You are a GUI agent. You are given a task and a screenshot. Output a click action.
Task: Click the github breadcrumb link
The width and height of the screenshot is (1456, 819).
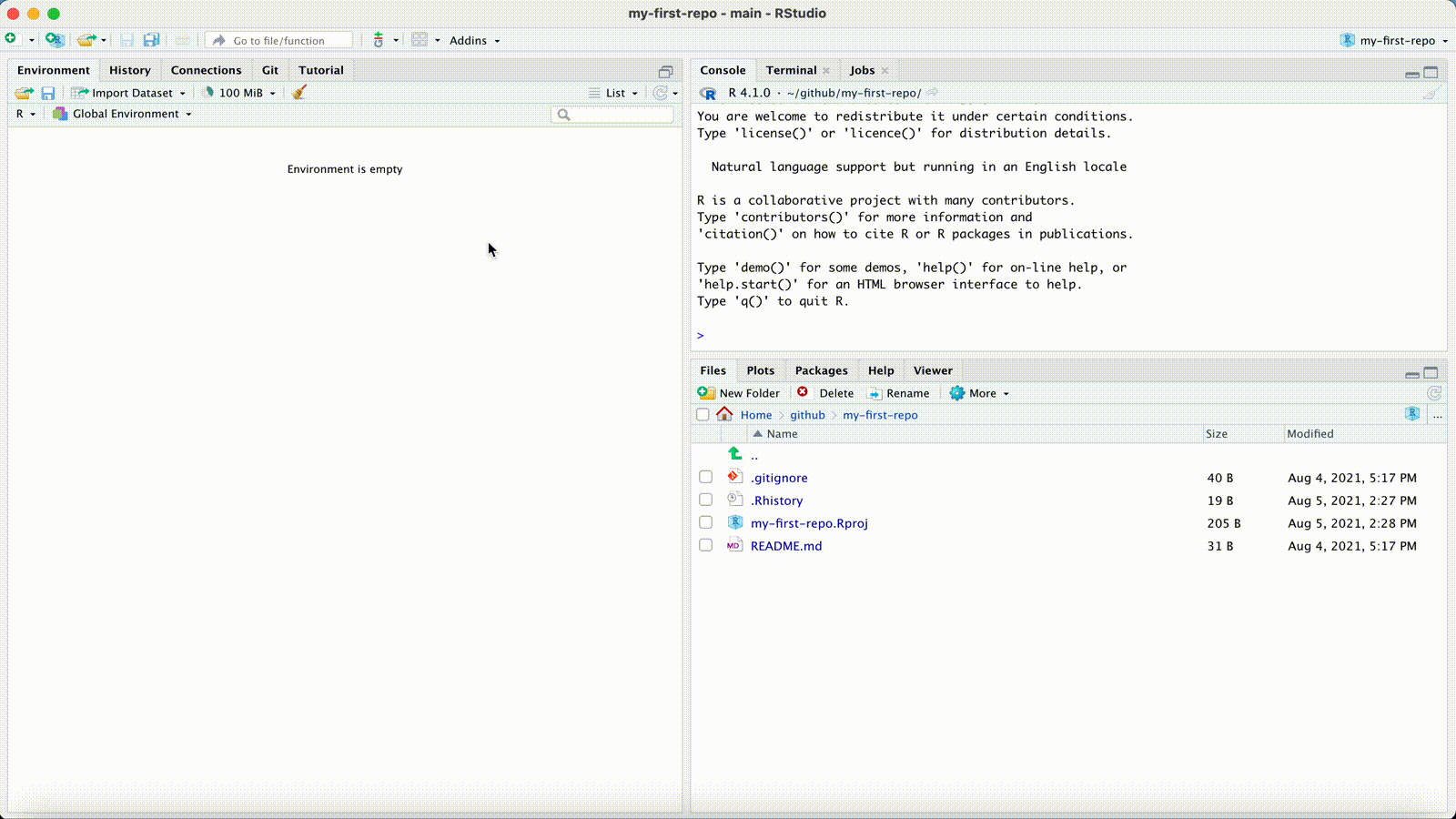(x=807, y=415)
